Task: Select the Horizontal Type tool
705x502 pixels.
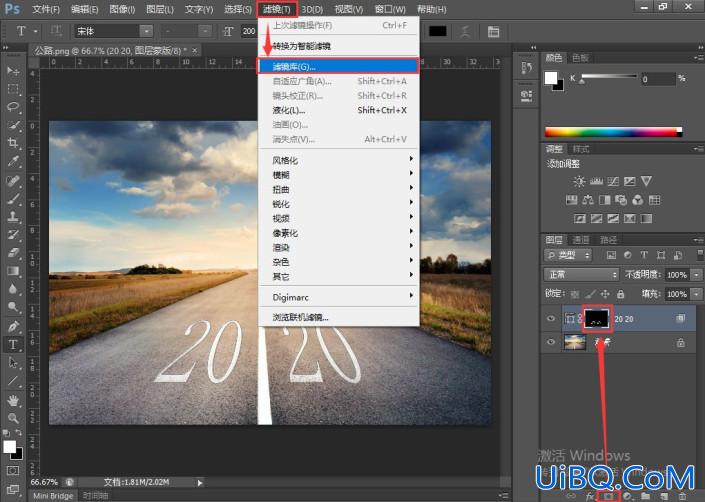Action: pyautogui.click(x=13, y=345)
